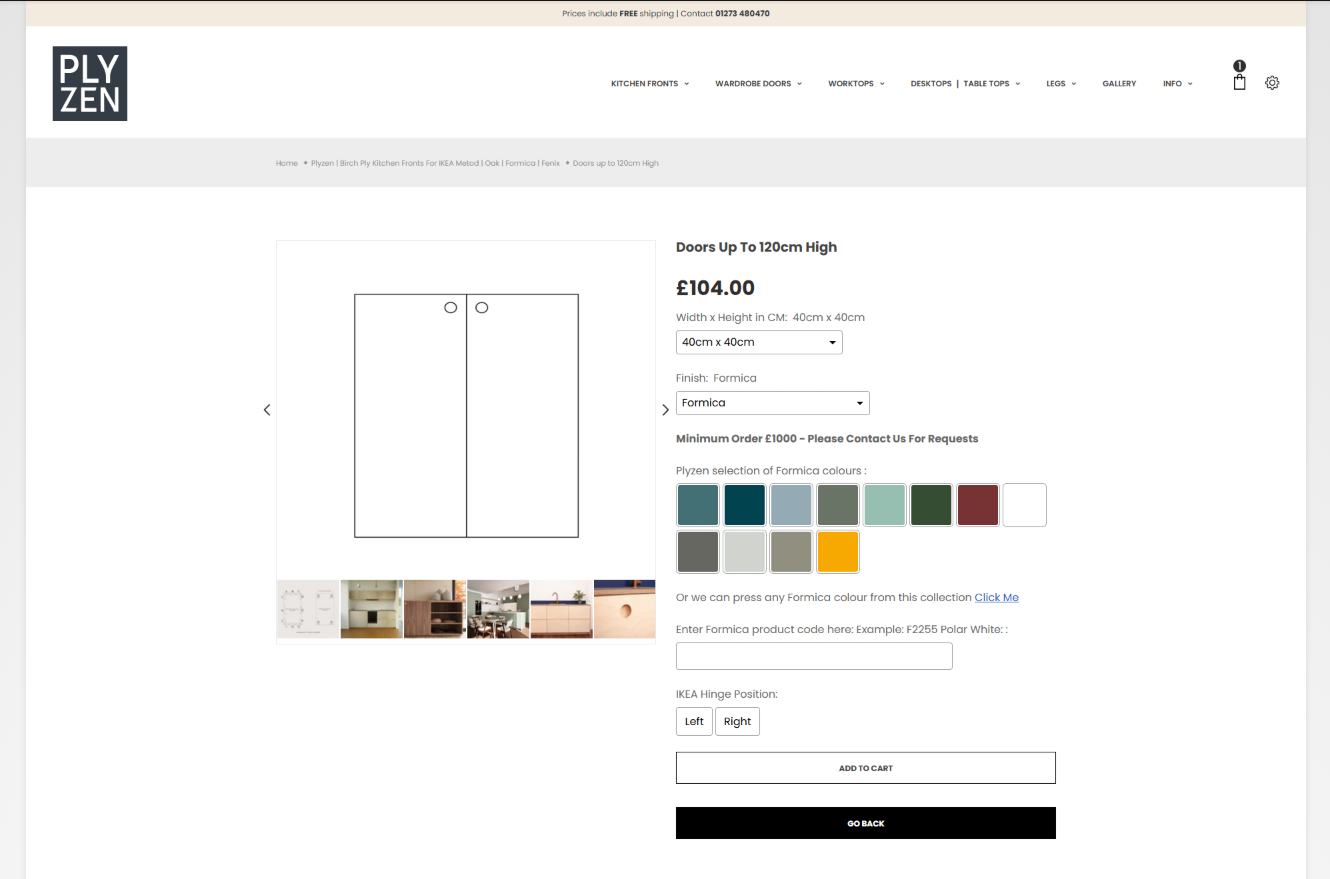This screenshot has height=879, width=1330.
Task: Choose the dark petrol blue Formica swatch
Action: [745, 505]
